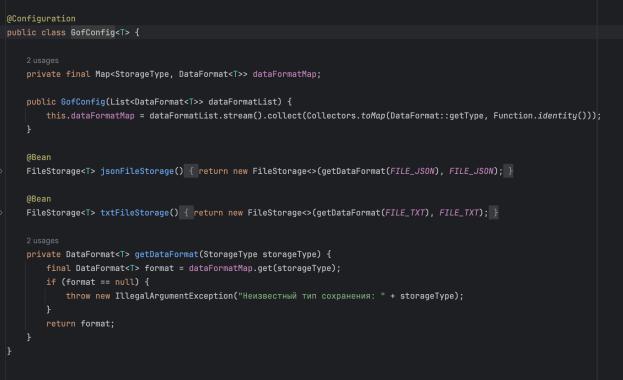Image resolution: width=623 pixels, height=380 pixels.
Task: Open the '2 usages' hint above dataFormatMap field
Action: (x=43, y=61)
